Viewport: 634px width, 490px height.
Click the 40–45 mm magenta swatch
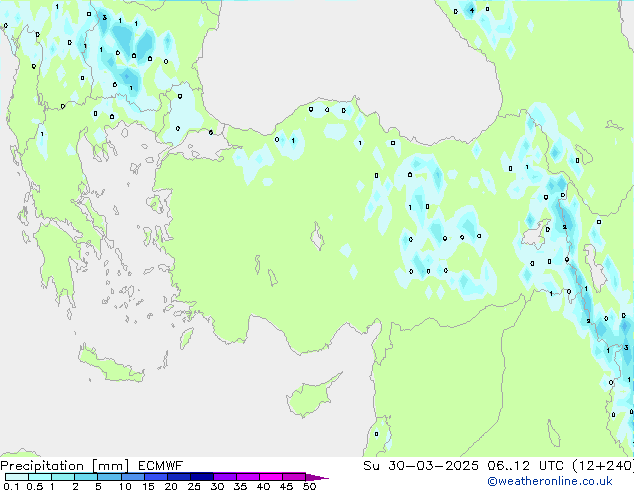coord(271,477)
